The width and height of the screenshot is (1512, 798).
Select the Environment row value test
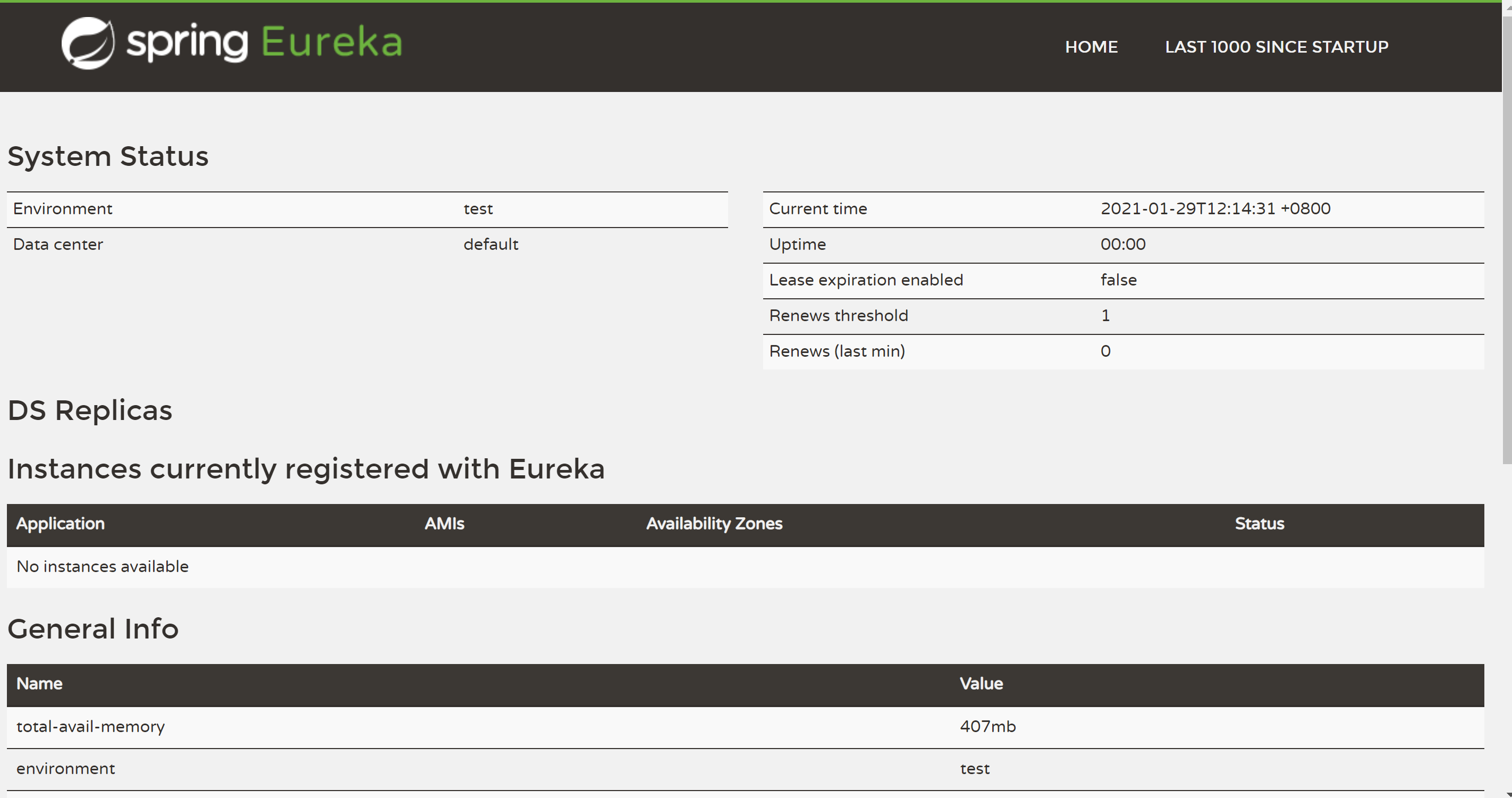coord(478,209)
